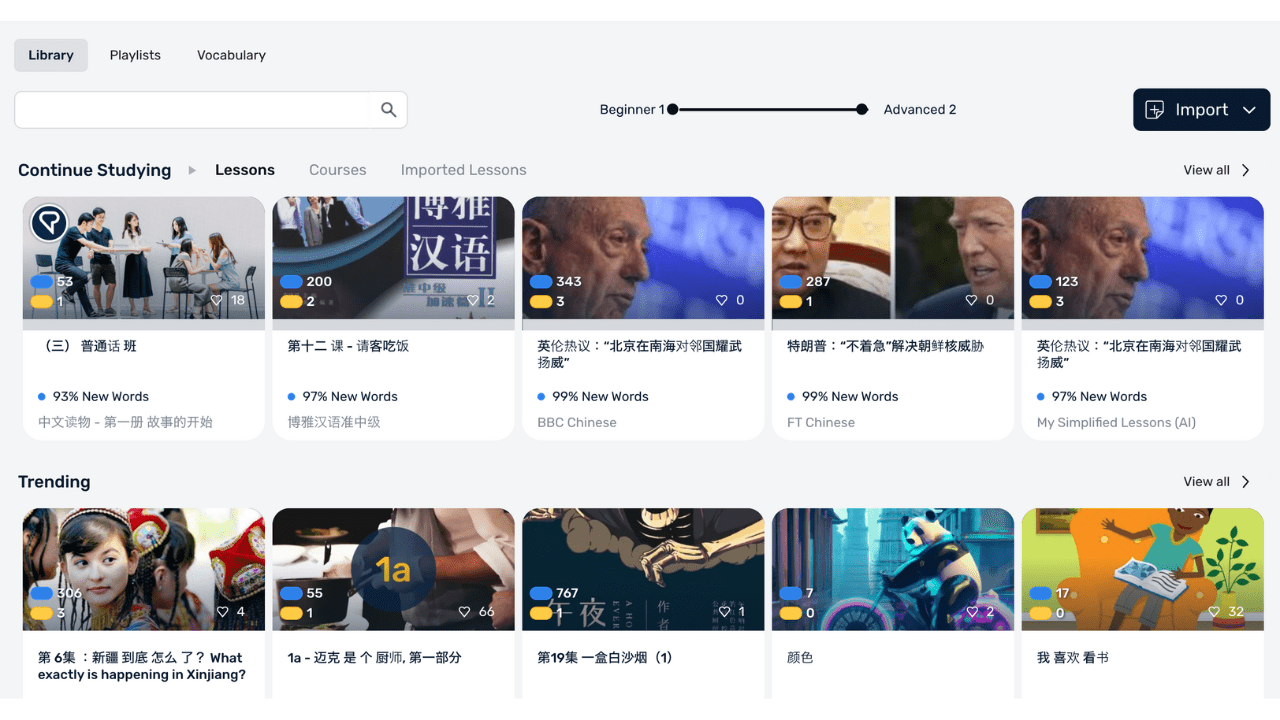Image resolution: width=1280 pixels, height=720 pixels.
Task: Click View all for Continue Studying lessons
Action: (x=1209, y=170)
